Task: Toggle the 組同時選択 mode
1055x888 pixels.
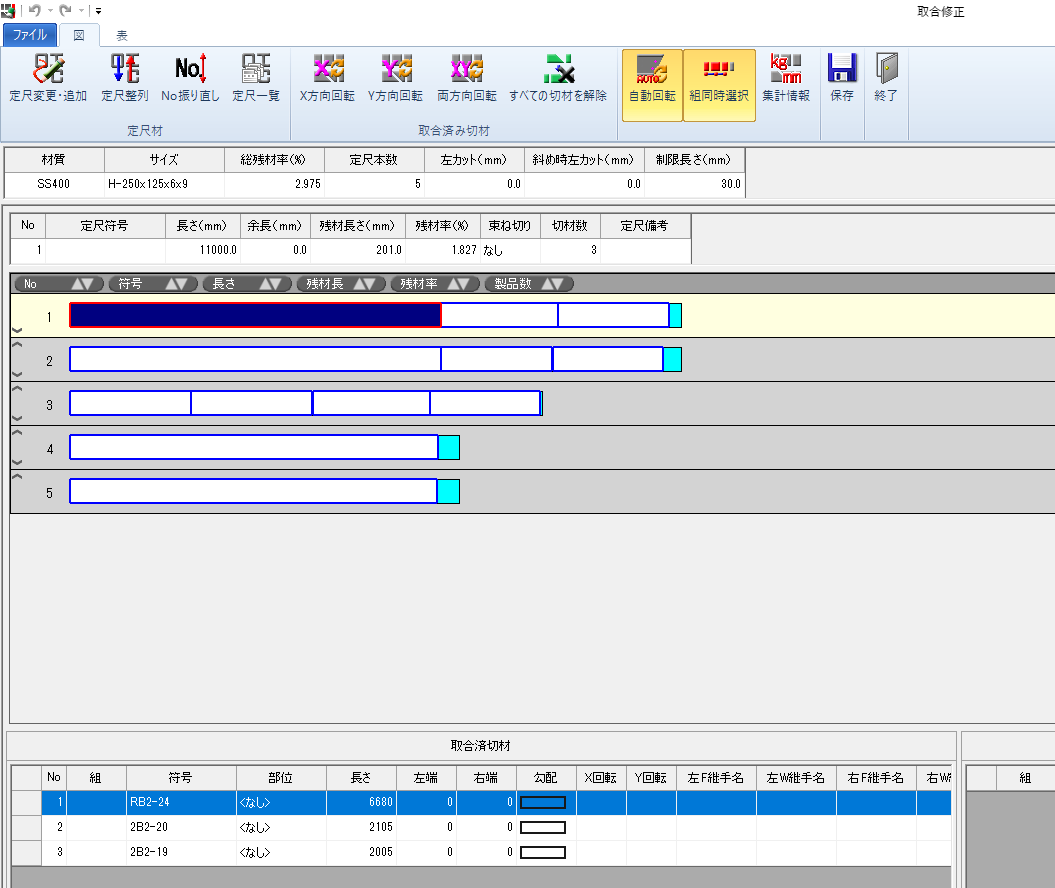Action: (719, 85)
